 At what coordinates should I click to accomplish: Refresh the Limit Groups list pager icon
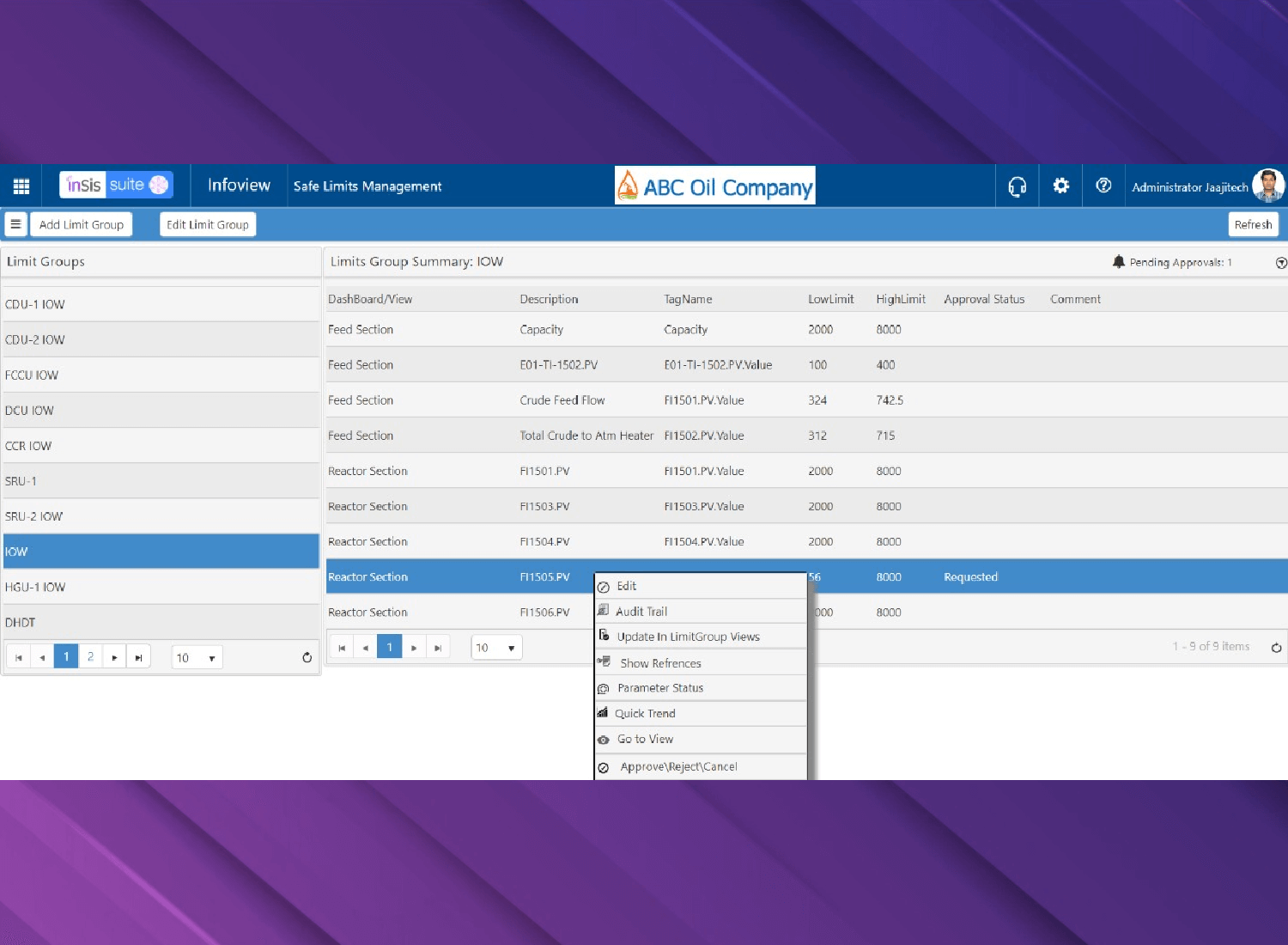click(307, 658)
